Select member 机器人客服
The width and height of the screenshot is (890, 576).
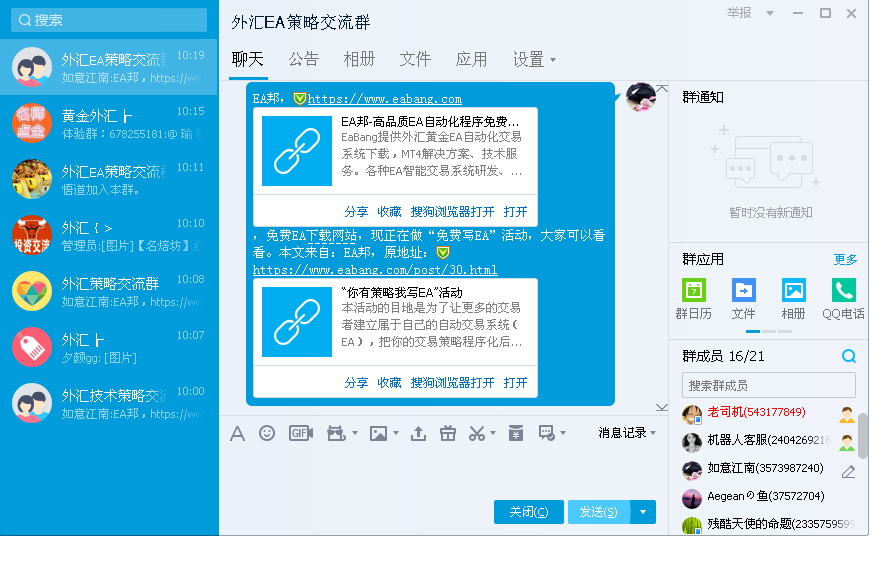(x=769, y=442)
